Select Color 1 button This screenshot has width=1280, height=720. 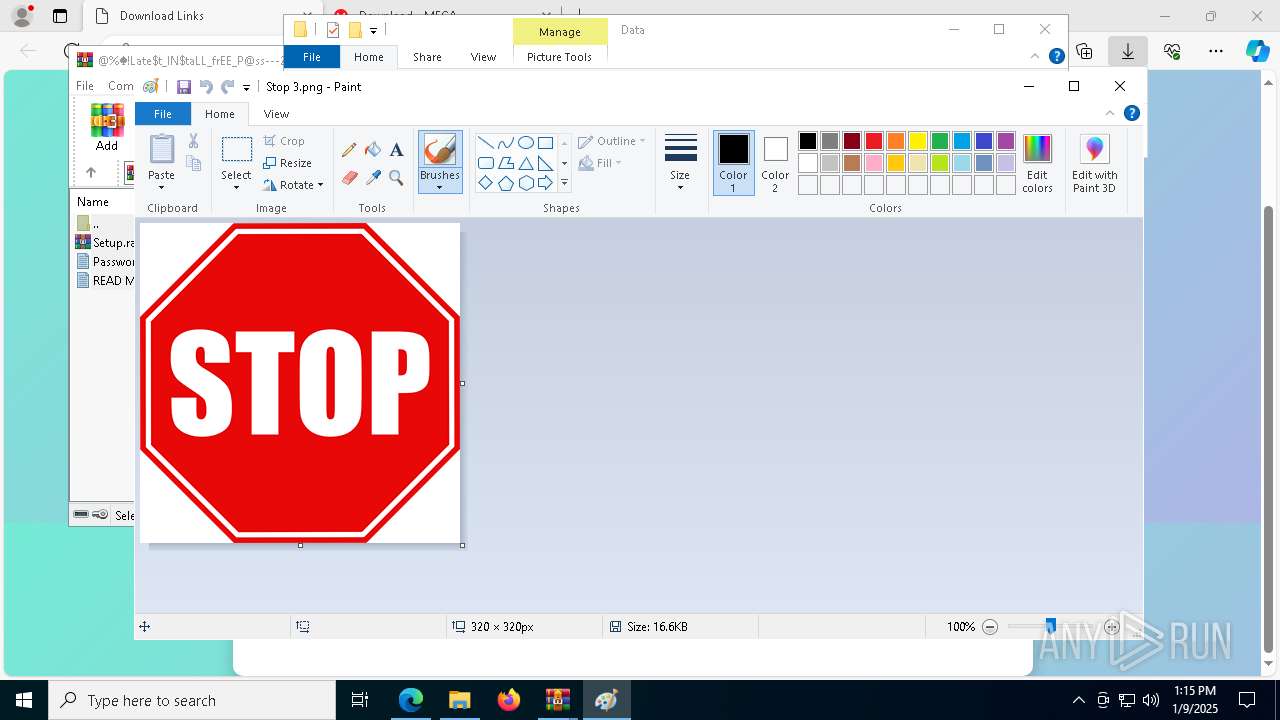click(733, 163)
